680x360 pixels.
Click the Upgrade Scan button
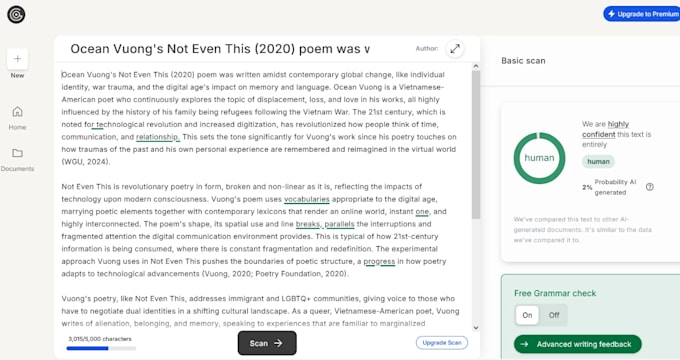tap(442, 343)
